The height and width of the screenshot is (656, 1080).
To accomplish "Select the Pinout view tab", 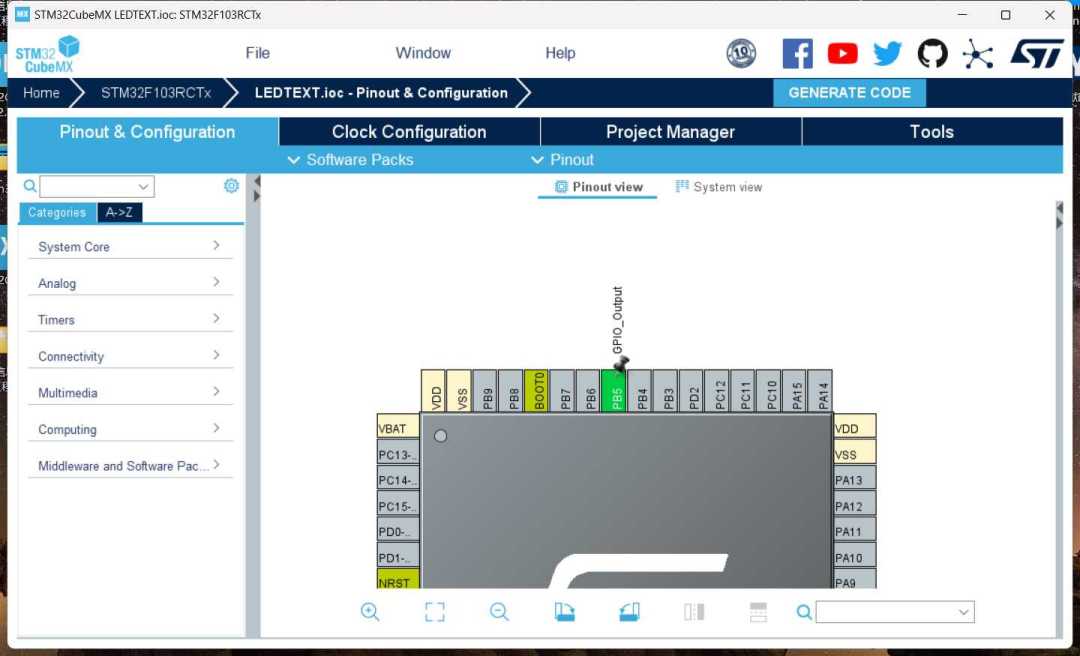I will tap(598, 187).
